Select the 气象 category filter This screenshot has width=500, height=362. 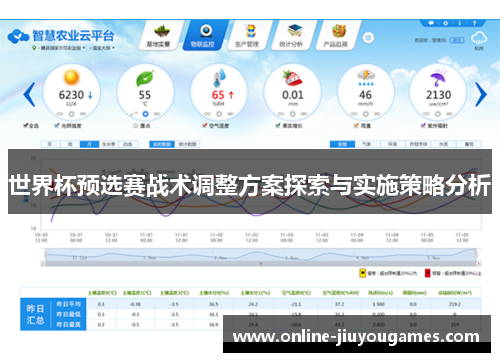click(x=367, y=144)
